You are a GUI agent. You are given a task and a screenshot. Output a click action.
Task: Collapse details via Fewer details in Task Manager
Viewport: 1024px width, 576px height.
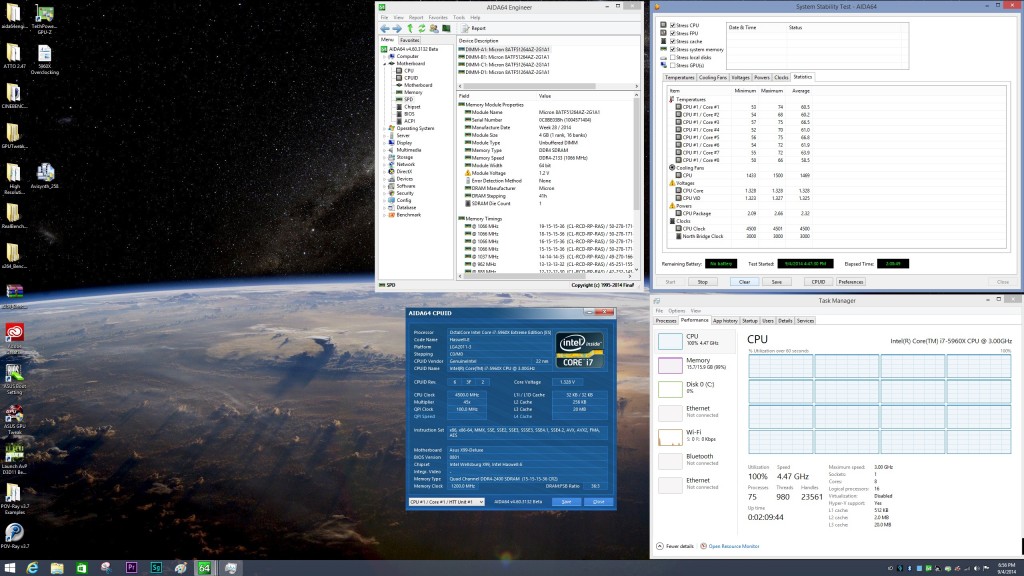point(675,546)
